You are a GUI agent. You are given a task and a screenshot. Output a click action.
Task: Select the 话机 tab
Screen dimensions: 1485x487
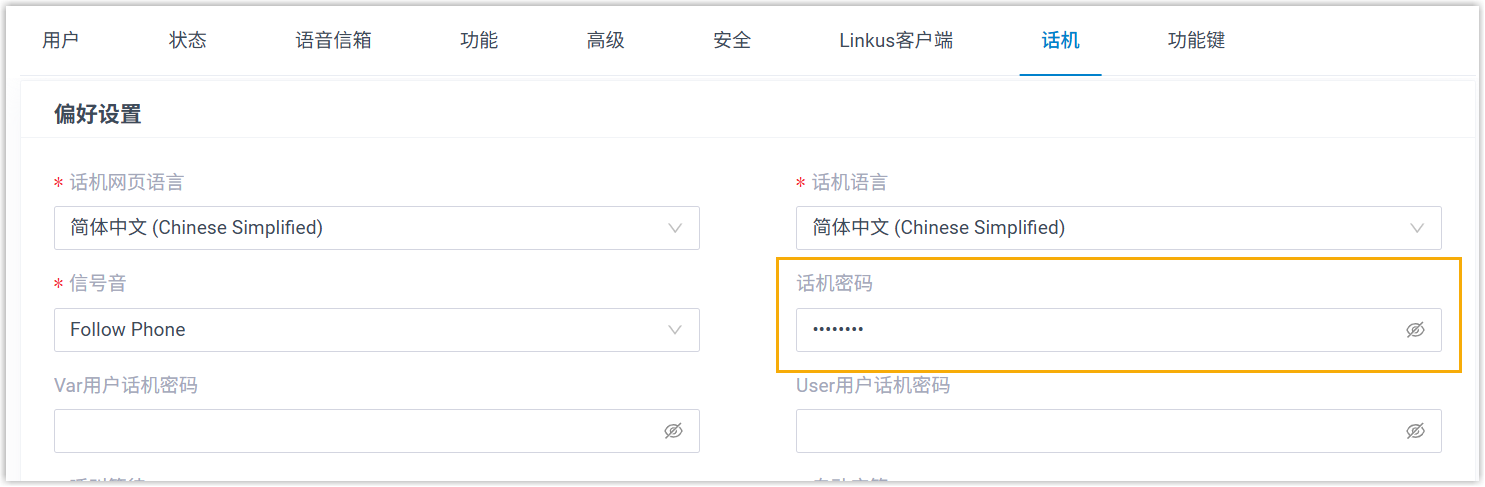click(1060, 41)
